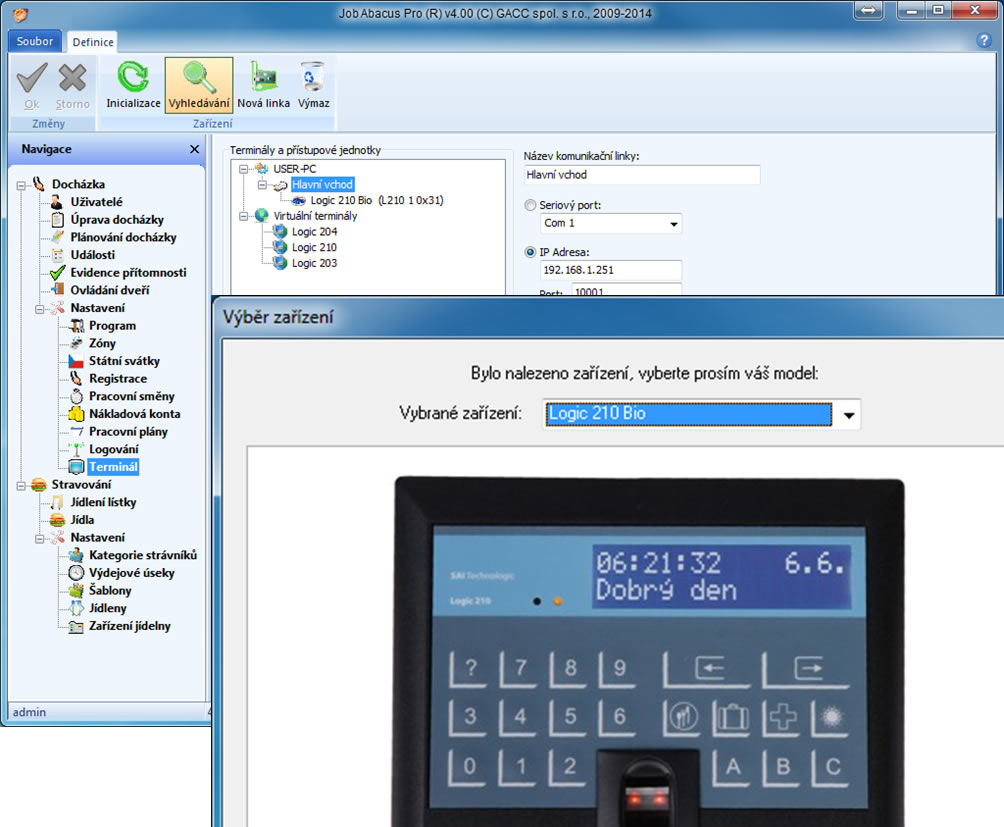Open the Com 1 serial port dropdown
The height and width of the screenshot is (827, 1004).
coord(674,223)
